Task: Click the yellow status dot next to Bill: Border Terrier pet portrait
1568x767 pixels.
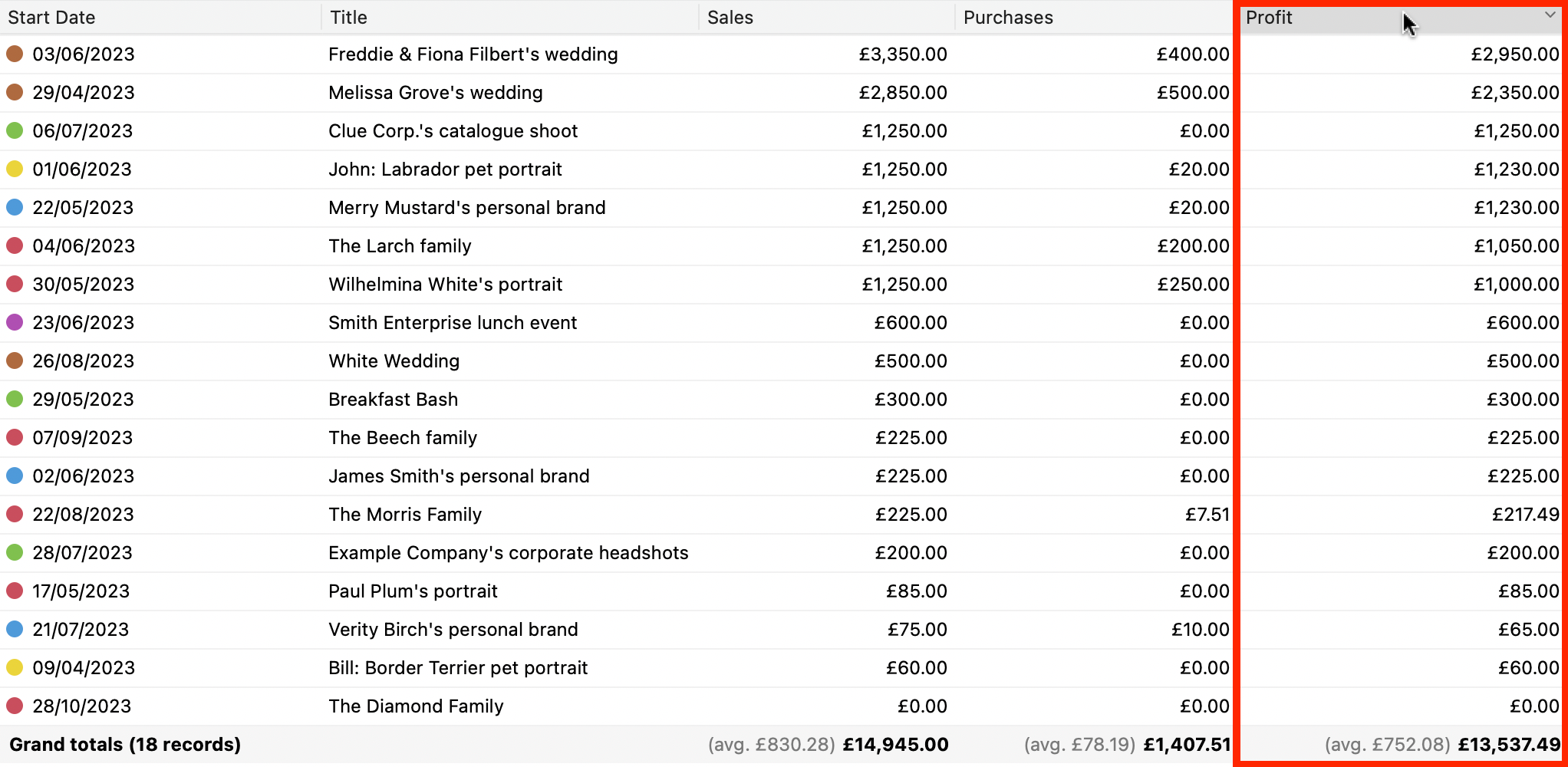Action: pos(15,667)
